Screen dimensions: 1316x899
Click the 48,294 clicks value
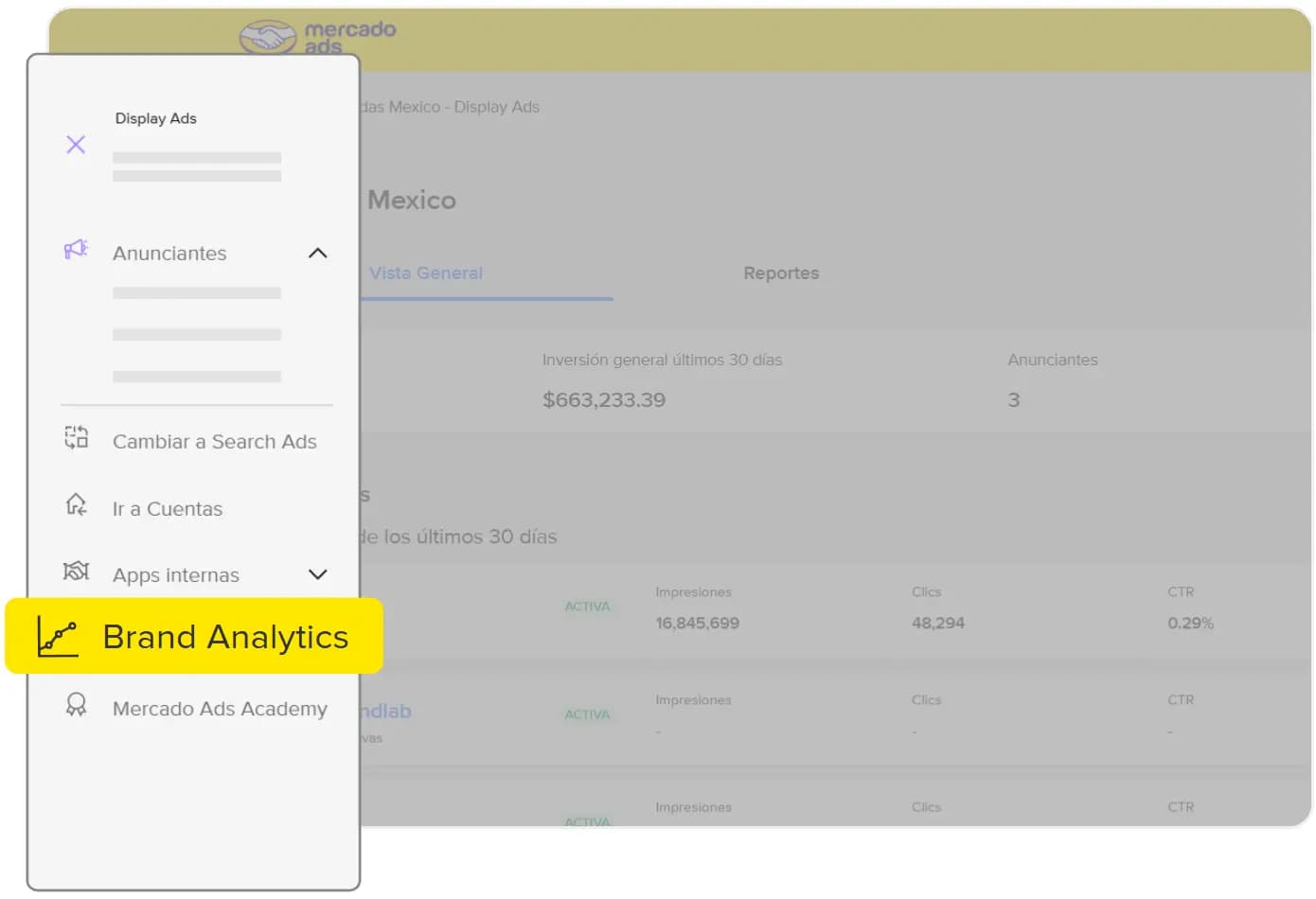[938, 624]
